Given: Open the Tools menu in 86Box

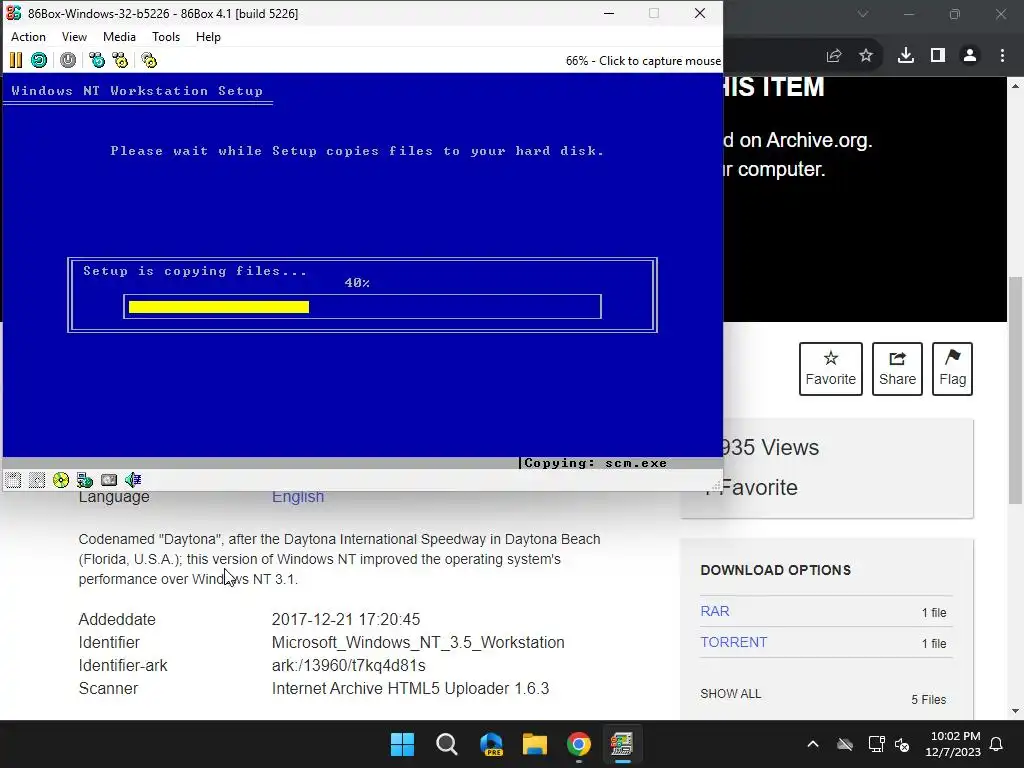Looking at the screenshot, I should pos(166,37).
